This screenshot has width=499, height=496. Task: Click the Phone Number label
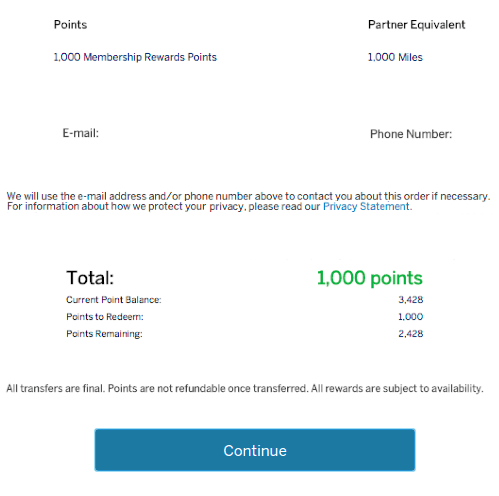pos(411,134)
